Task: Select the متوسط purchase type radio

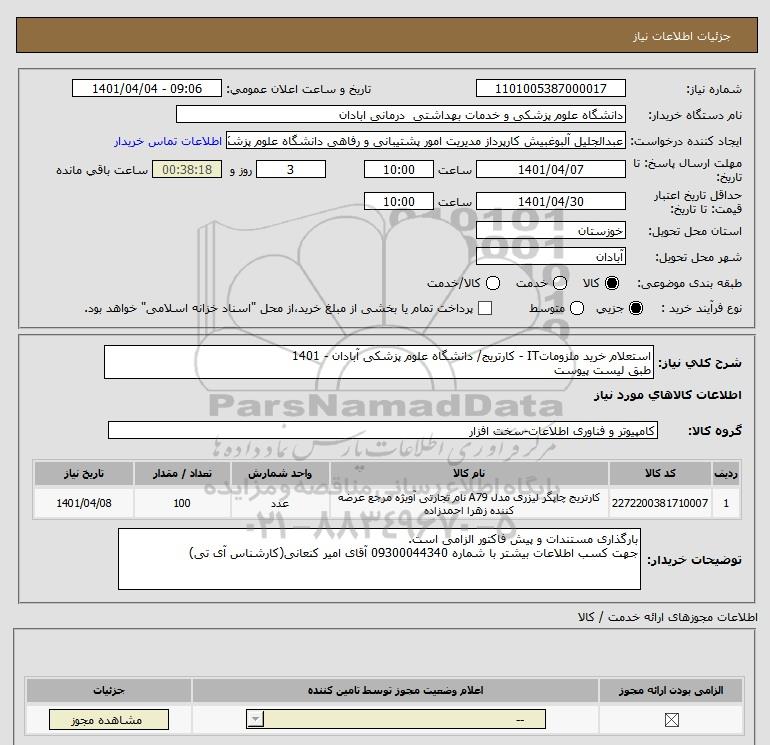Action: [x=577, y=308]
